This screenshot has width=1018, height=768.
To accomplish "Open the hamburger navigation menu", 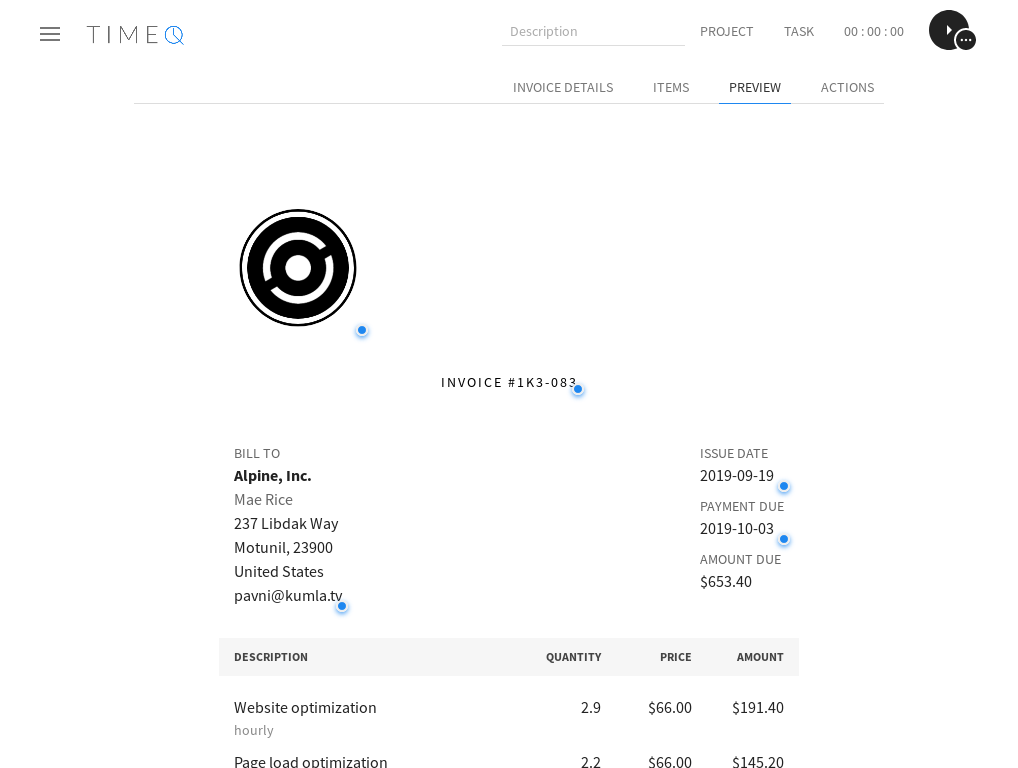I will [x=50, y=34].
